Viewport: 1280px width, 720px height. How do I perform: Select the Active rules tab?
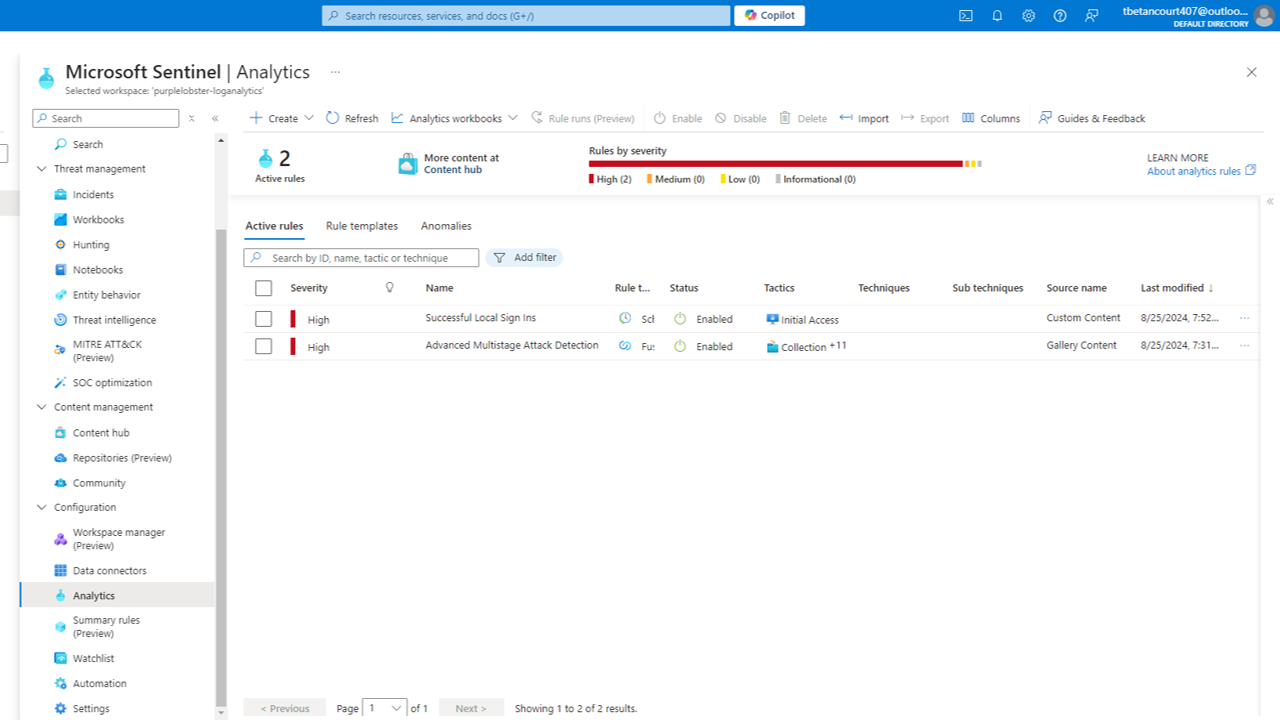(274, 226)
